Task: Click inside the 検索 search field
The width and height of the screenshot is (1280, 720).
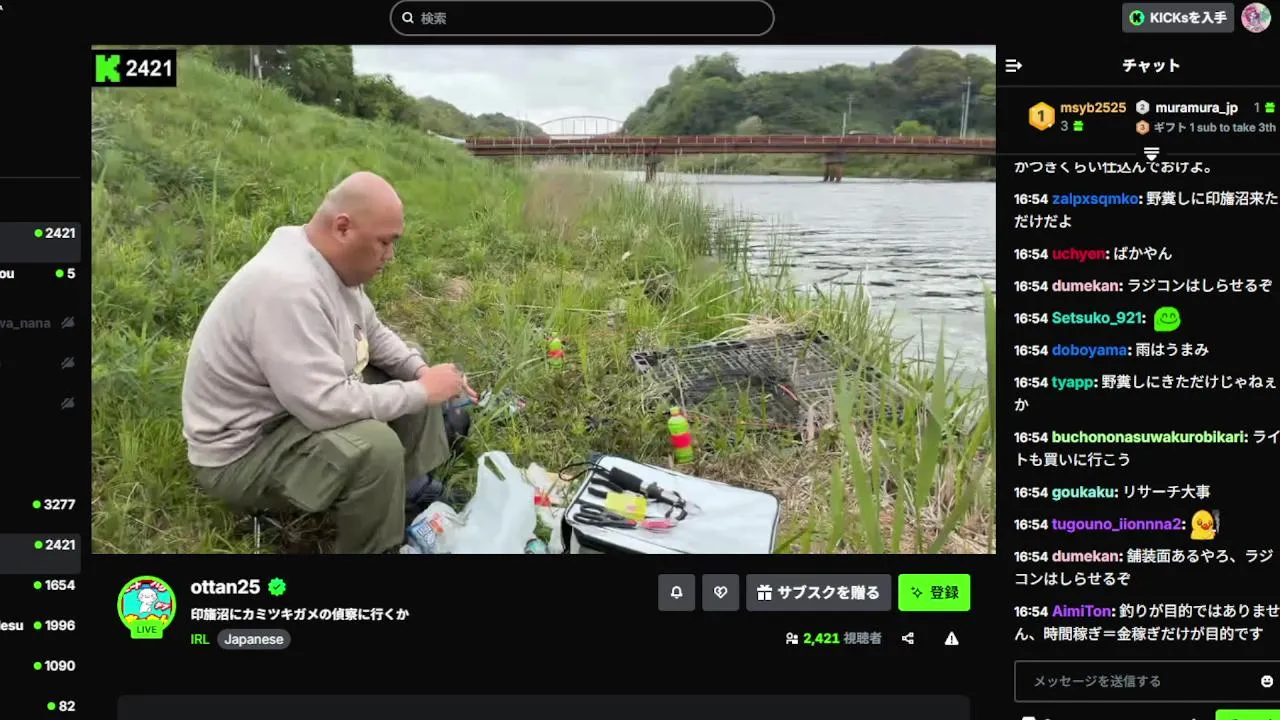Action: click(582, 18)
